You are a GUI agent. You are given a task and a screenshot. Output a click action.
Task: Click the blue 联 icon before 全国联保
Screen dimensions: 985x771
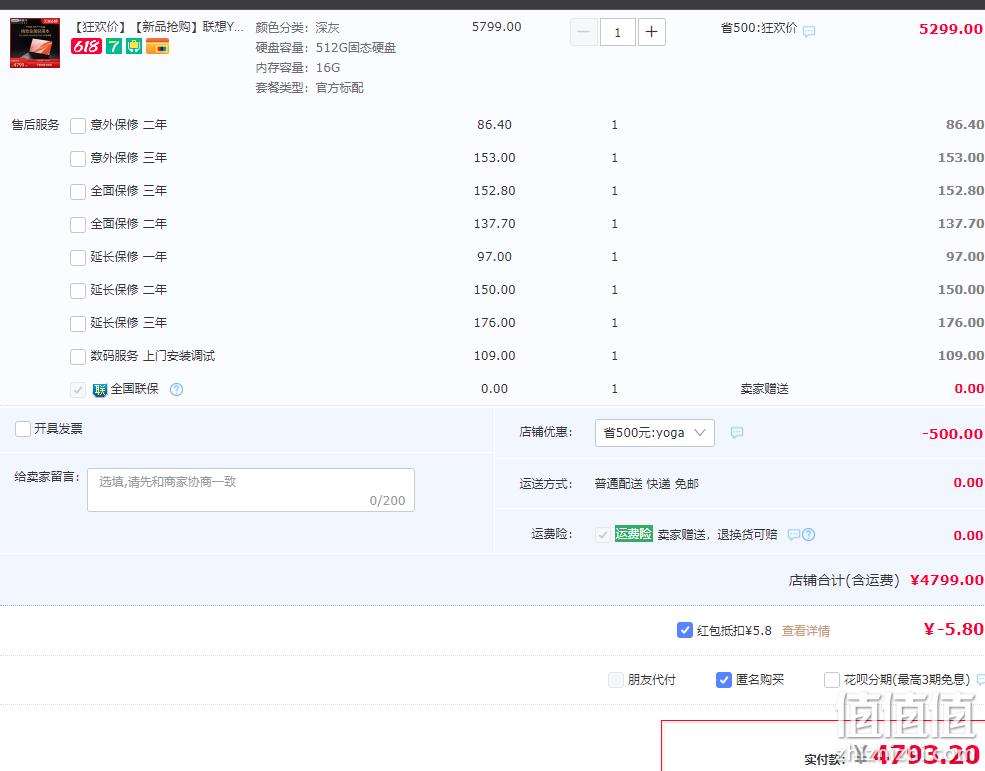99,390
